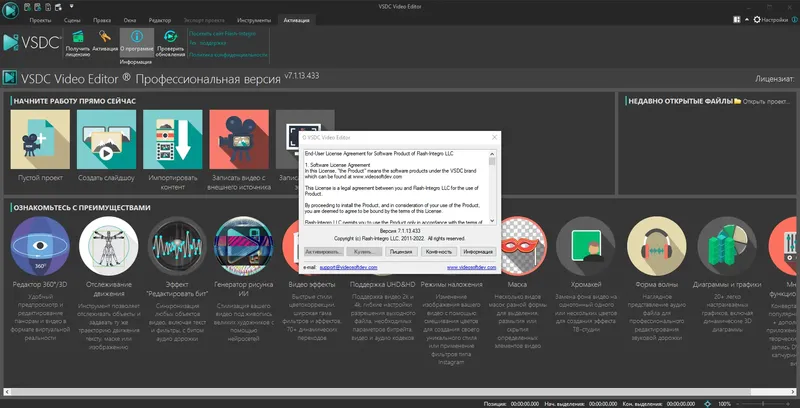Click the license text scrollbar down arrow
800x408 pixels.
[492, 221]
